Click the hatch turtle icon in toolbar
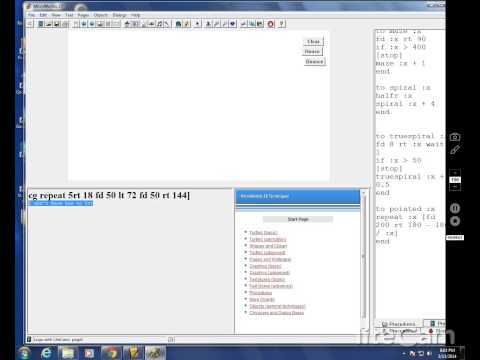 [178, 24]
